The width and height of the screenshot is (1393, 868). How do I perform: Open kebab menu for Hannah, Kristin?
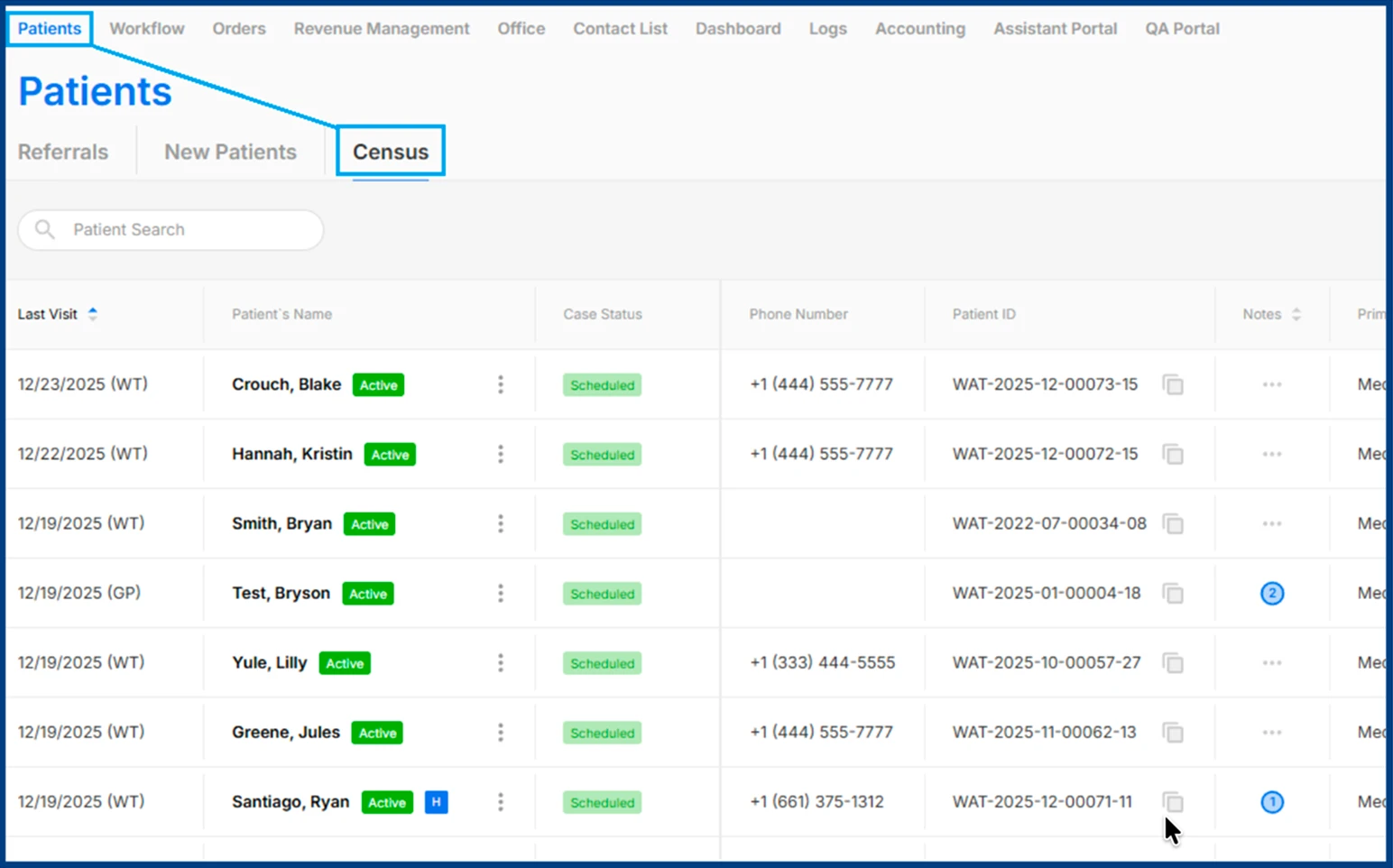[501, 455]
